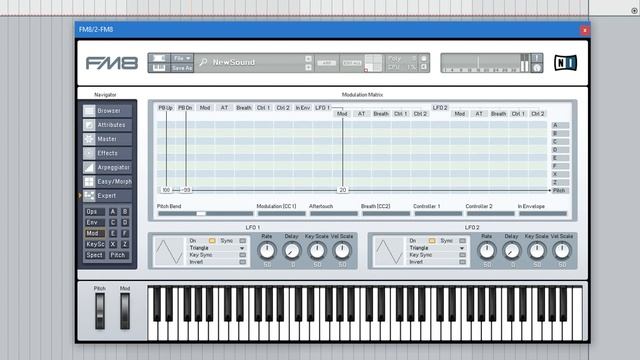Click the upper preset step button

(x=308, y=59)
